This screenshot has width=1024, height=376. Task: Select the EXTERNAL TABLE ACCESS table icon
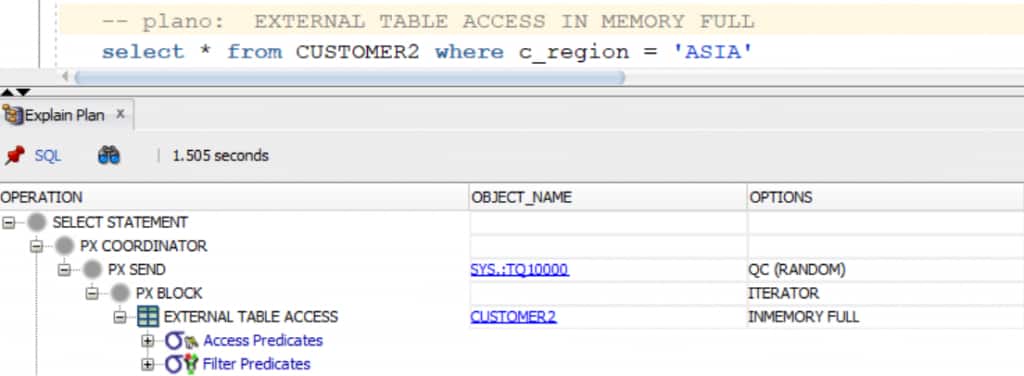tap(148, 317)
